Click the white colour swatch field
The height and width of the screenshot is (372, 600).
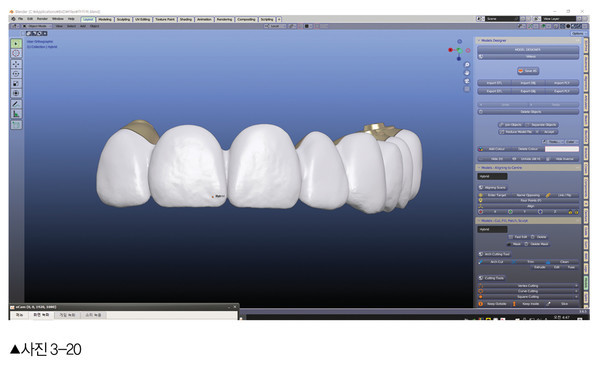coord(562,149)
